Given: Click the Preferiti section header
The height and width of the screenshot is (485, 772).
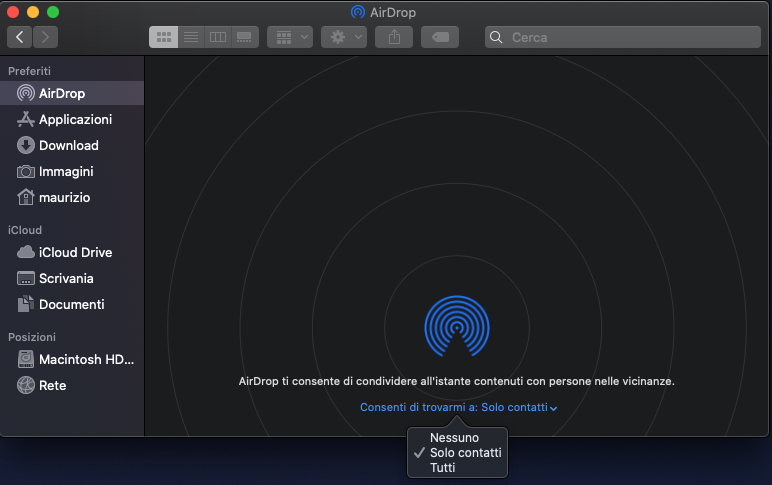Looking at the screenshot, I should [x=30, y=71].
